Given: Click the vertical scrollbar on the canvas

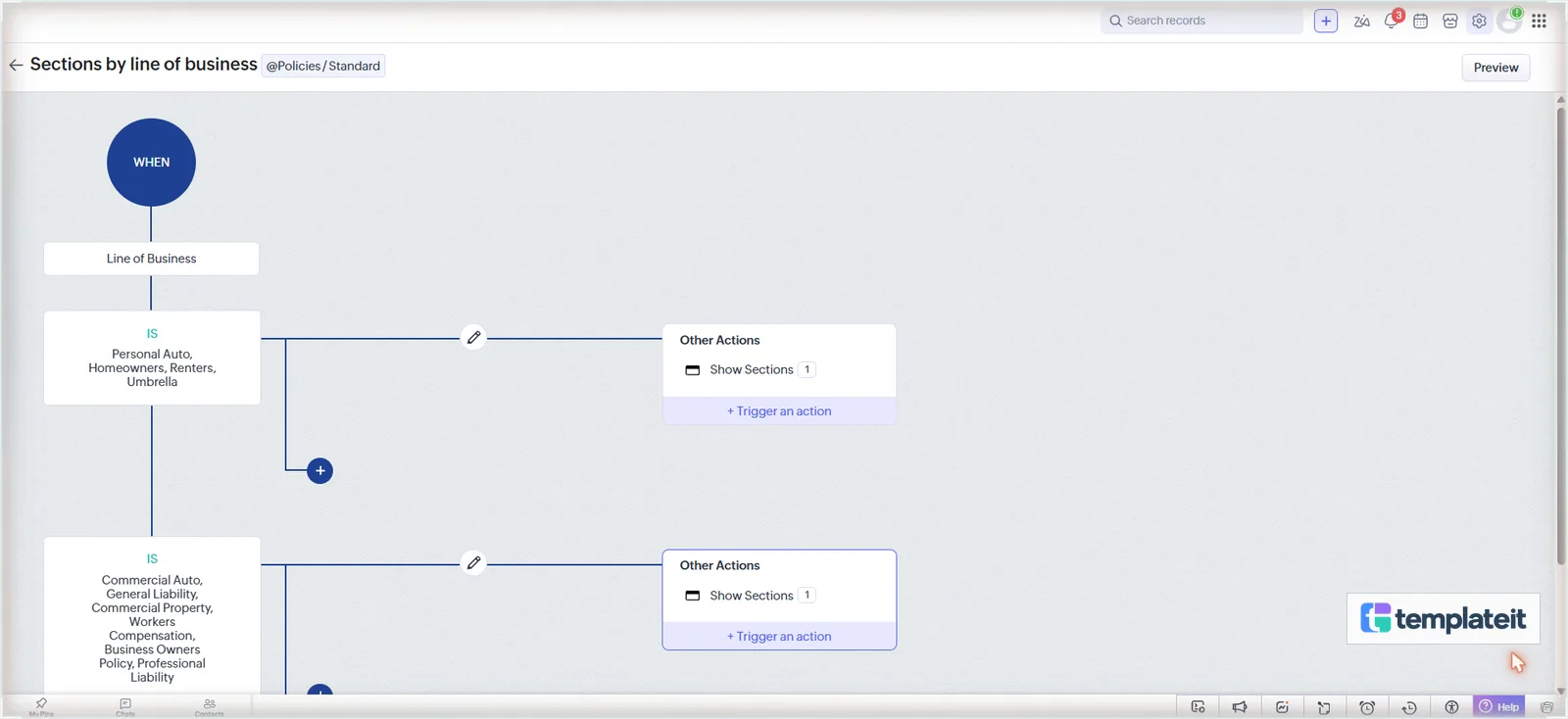Looking at the screenshot, I should (1560, 336).
